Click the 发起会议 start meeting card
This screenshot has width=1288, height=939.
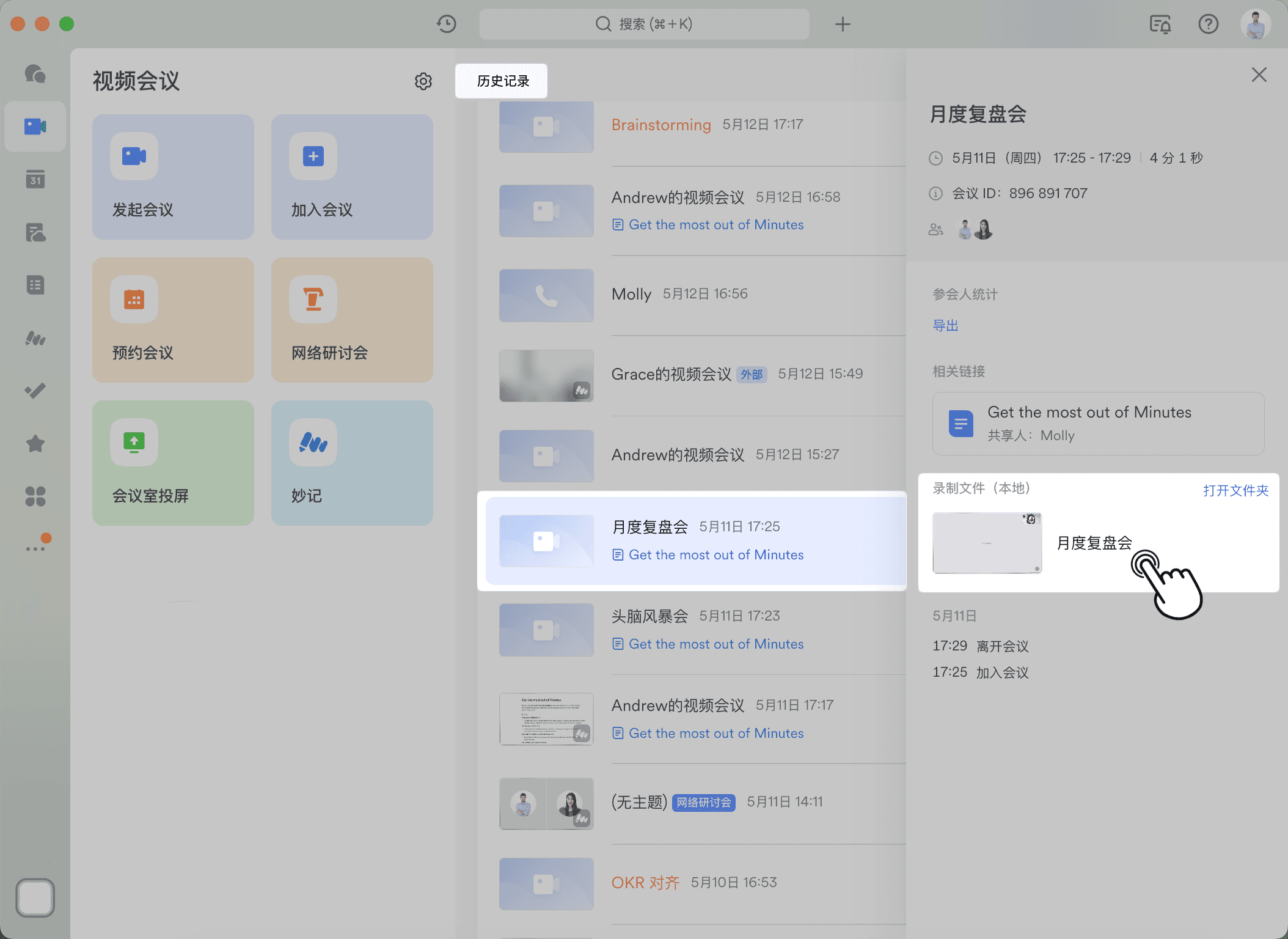[x=173, y=177]
